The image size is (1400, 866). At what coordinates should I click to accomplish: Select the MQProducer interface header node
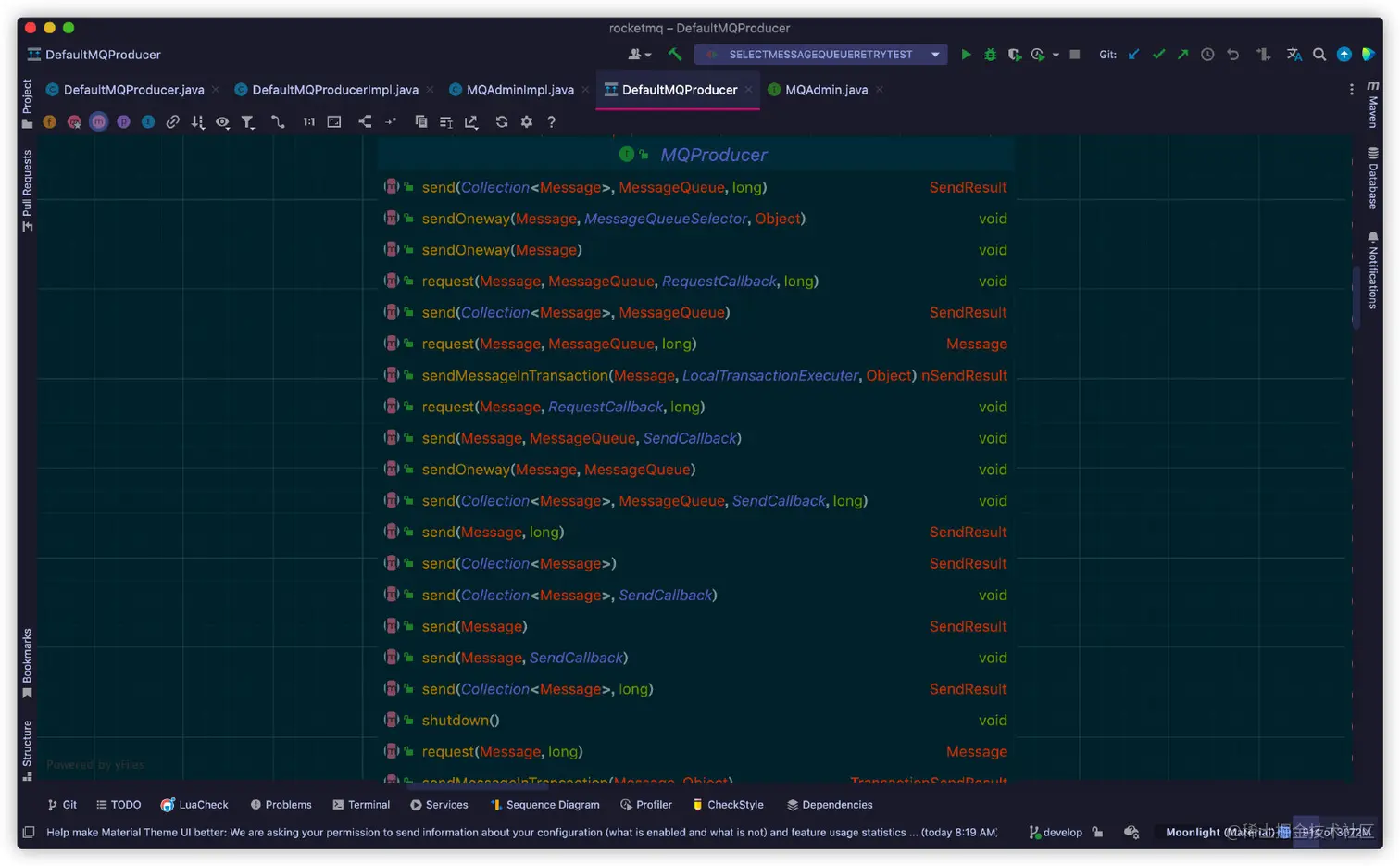point(694,155)
